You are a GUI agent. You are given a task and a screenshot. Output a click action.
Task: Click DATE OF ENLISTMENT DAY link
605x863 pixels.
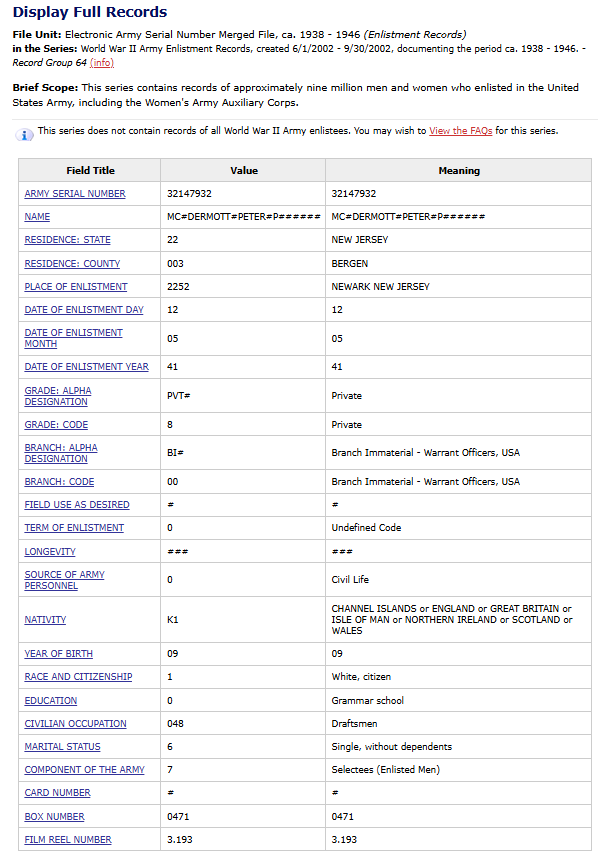point(84,310)
